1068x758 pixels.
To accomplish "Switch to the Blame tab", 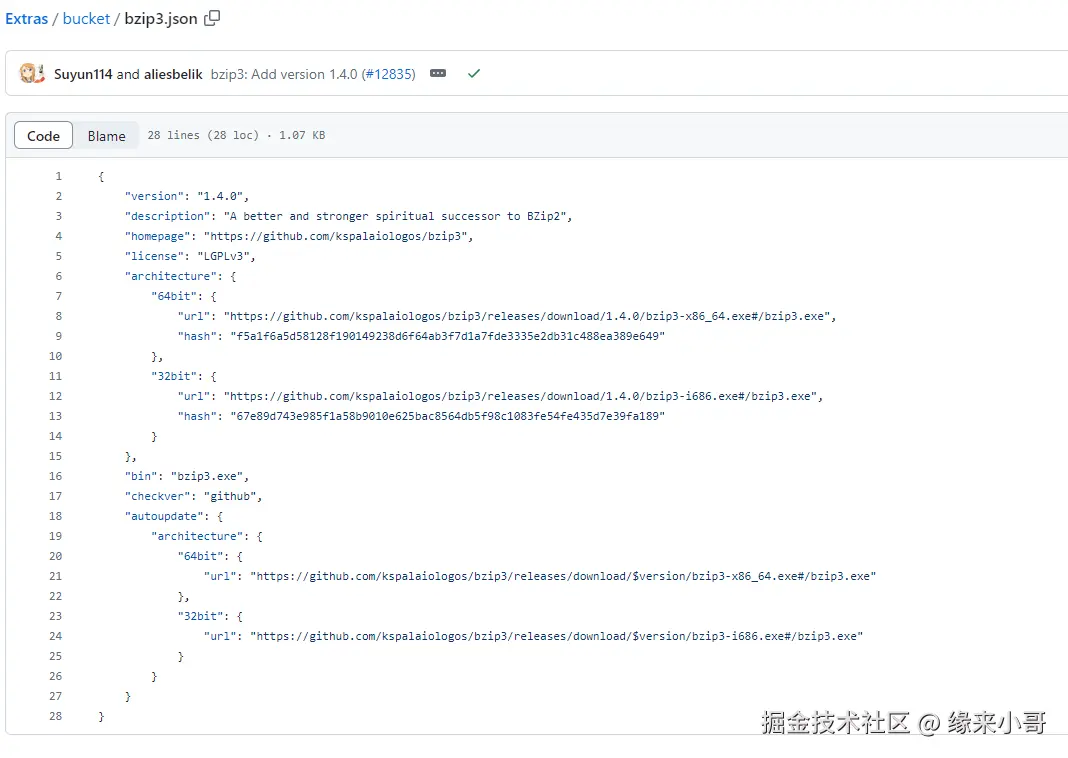I will [x=106, y=136].
